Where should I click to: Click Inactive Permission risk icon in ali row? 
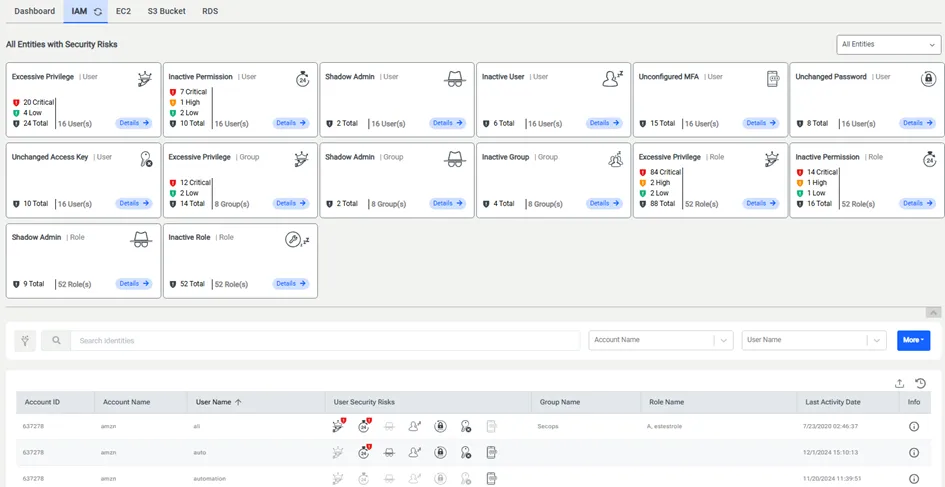(365, 426)
